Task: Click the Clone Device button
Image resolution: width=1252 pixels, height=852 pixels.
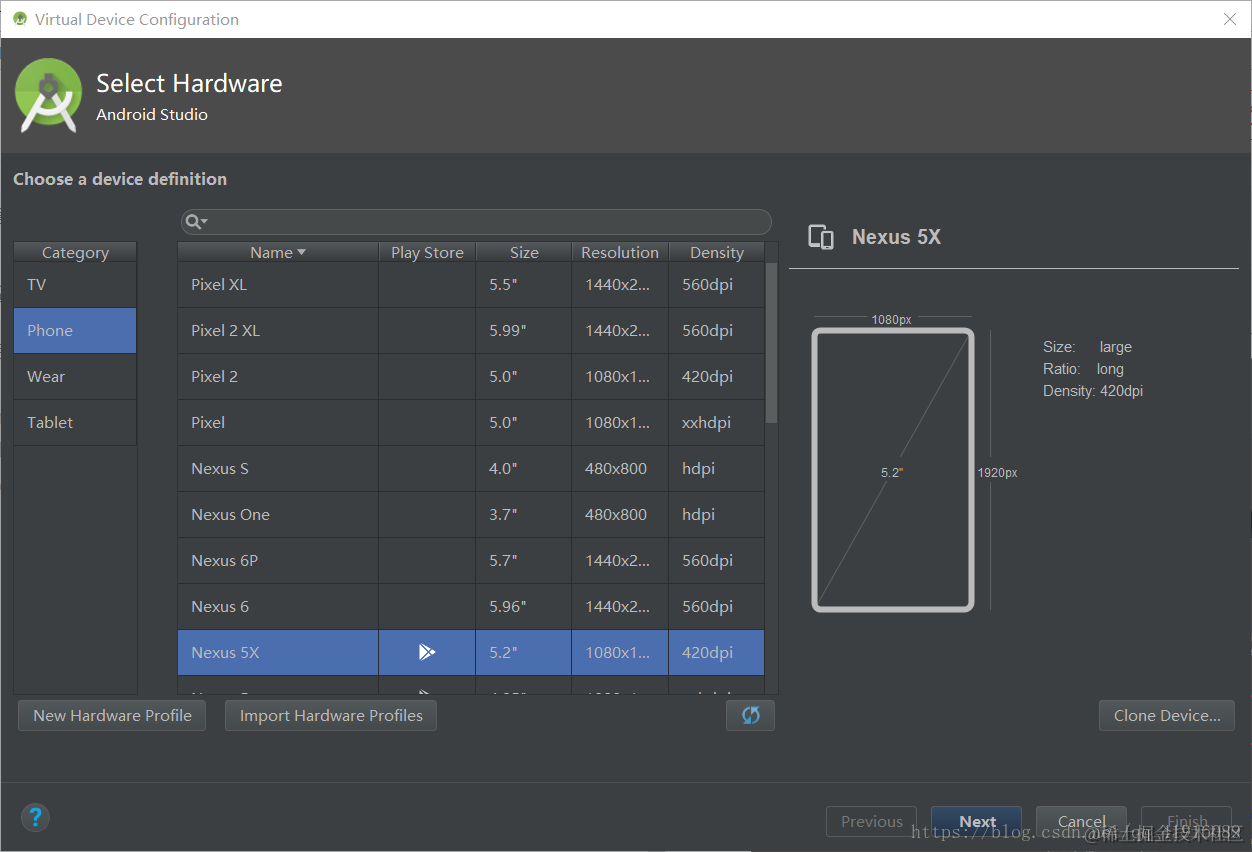Action: tap(1167, 715)
